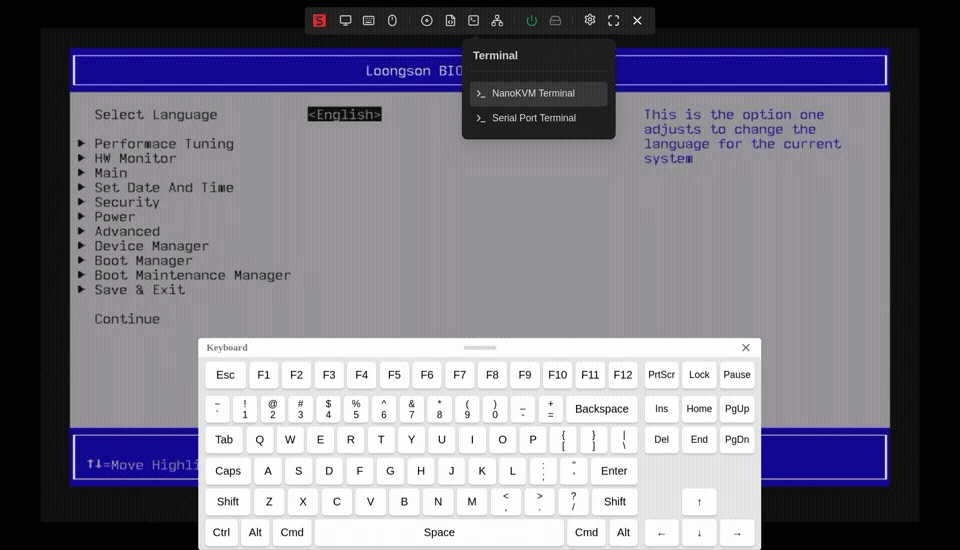Click the F1 key
The image size is (960, 550).
(x=264, y=375)
